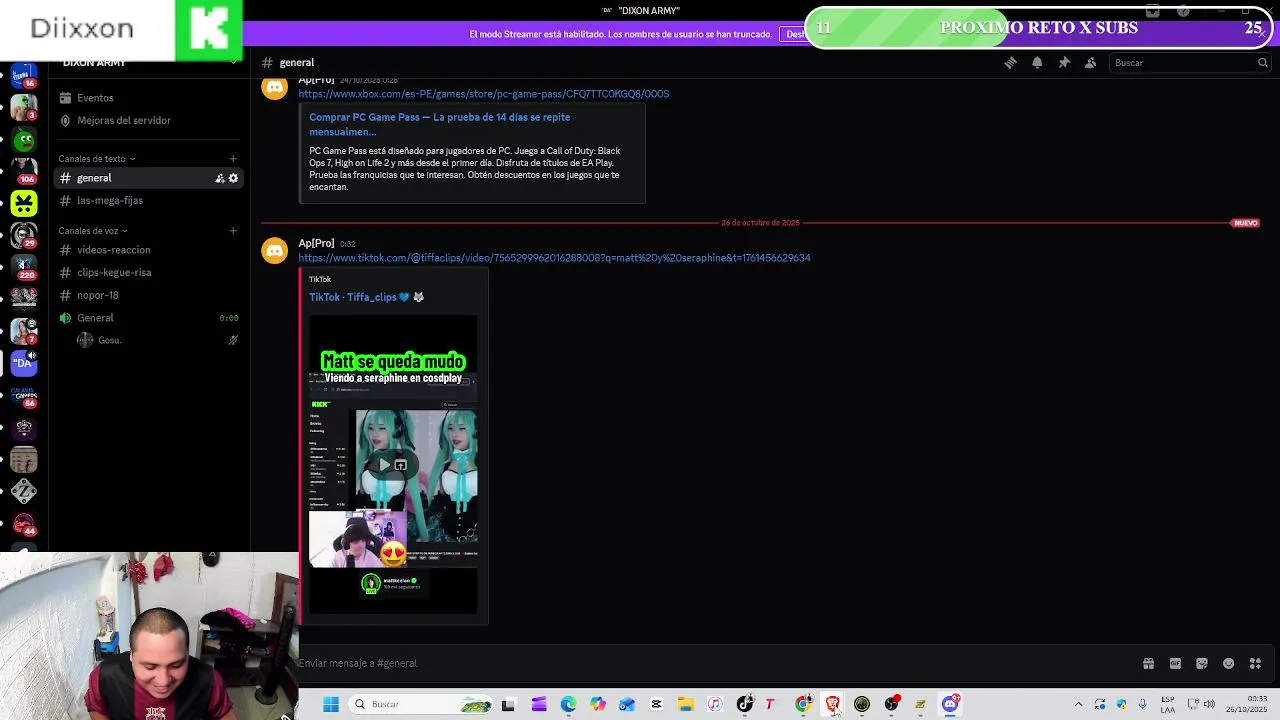
Task: Join the General voice channel
Action: coord(150,318)
